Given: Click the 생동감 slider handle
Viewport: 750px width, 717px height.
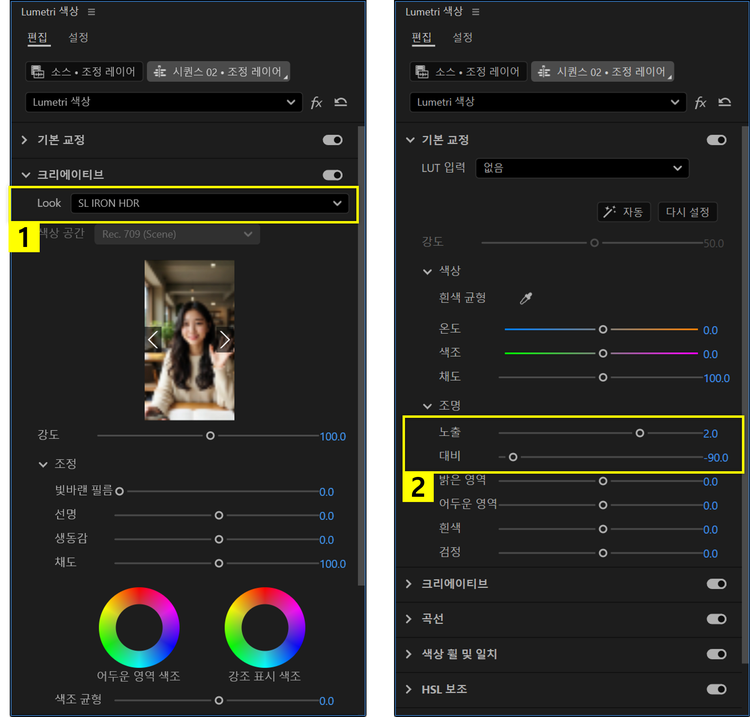Looking at the screenshot, I should pyautogui.click(x=219, y=540).
